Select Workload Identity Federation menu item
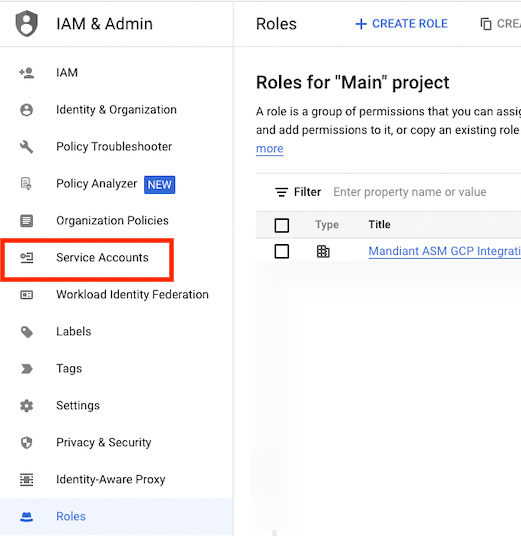521x536 pixels. coord(132,294)
